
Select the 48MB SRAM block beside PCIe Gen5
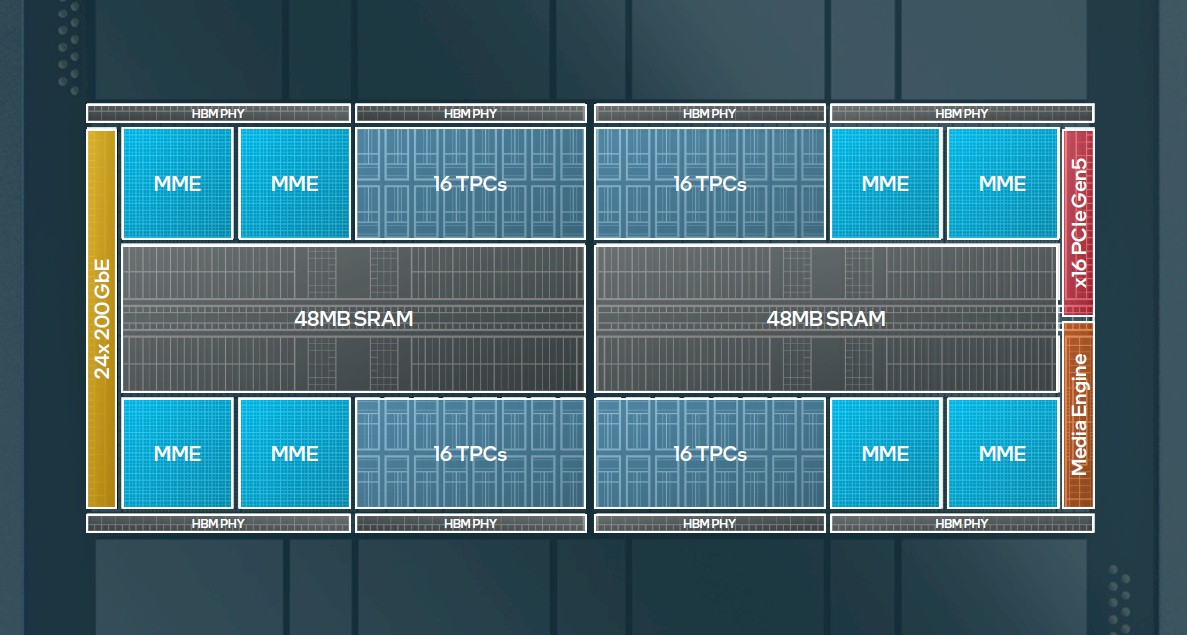826,319
